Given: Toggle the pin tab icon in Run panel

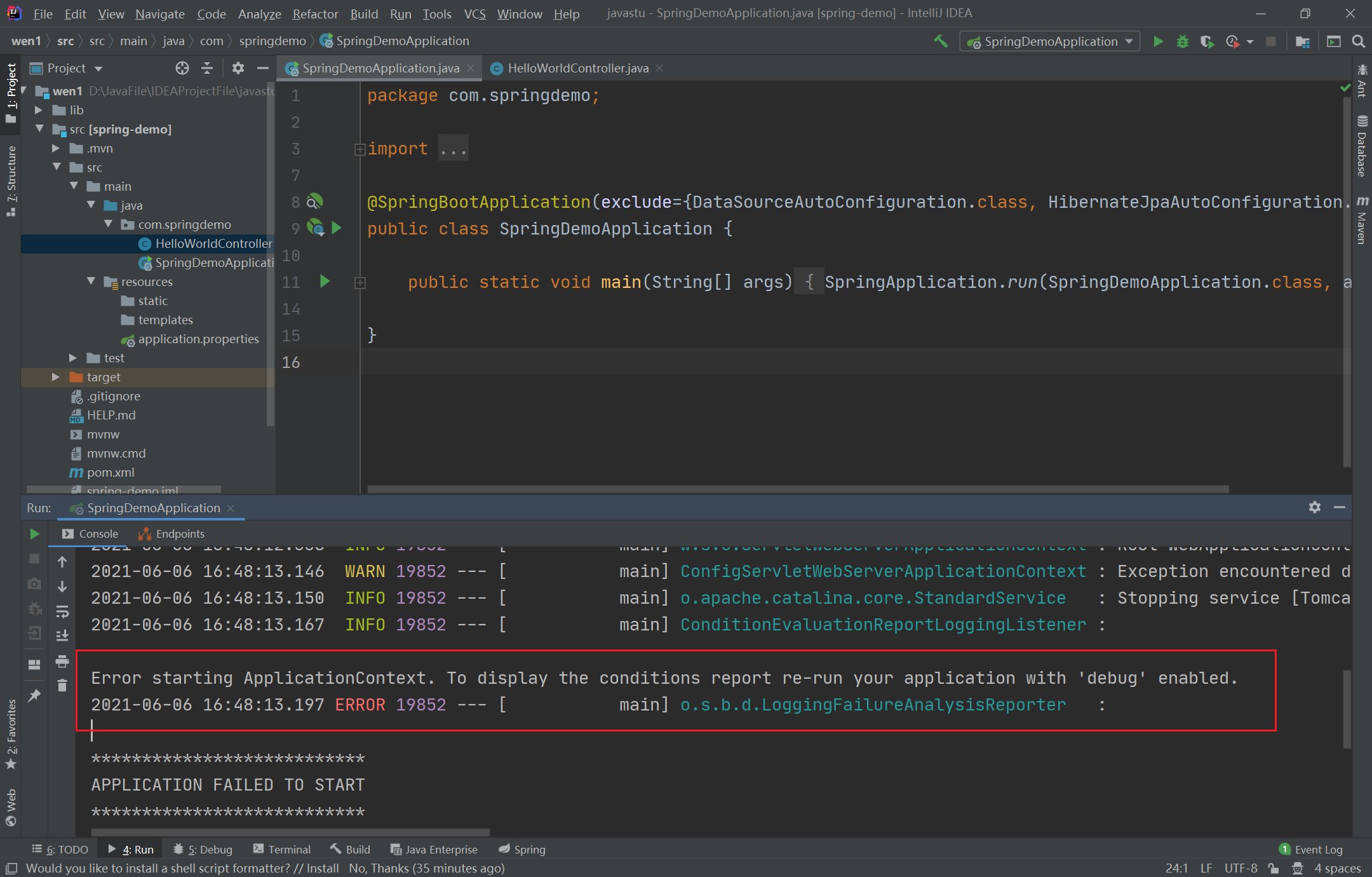Looking at the screenshot, I should [35, 695].
